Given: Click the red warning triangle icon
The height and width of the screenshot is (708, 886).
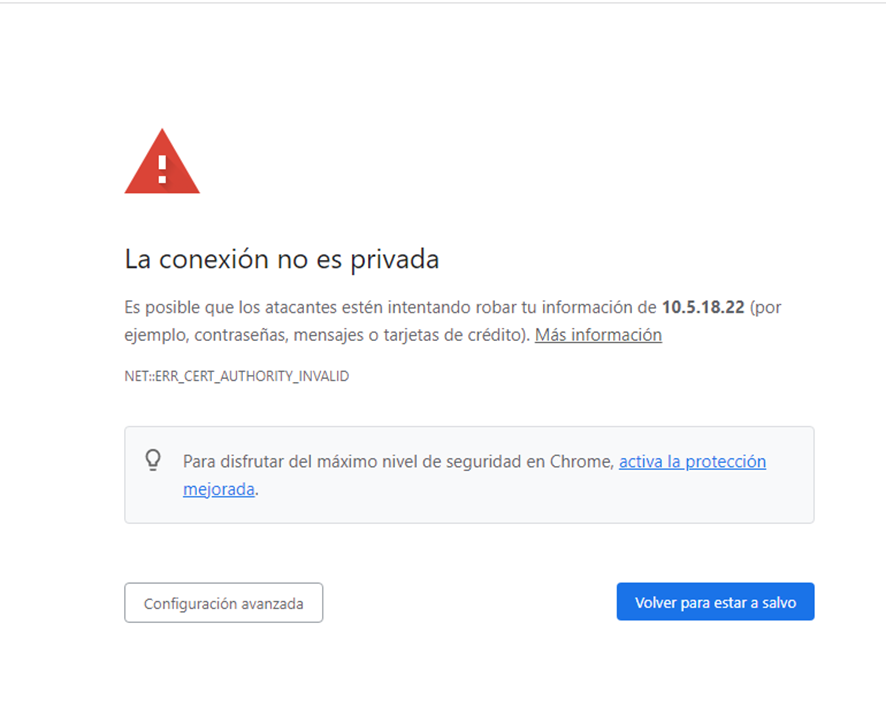Looking at the screenshot, I should [x=162, y=162].
